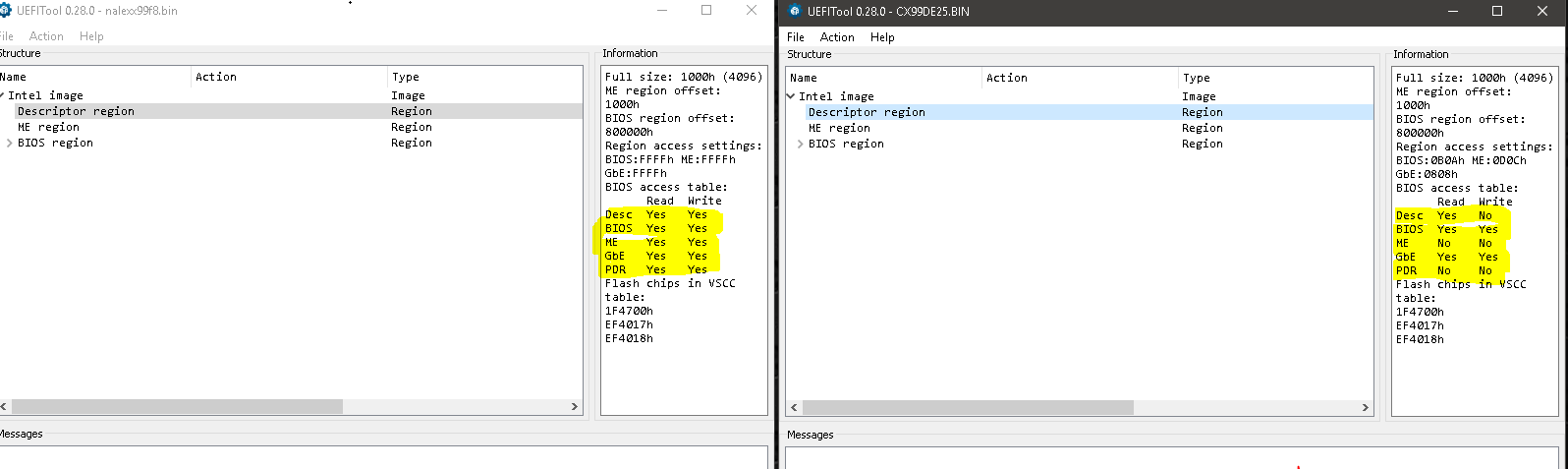Select BIOS region row in CX99DE25.BIN window
Image resolution: width=1568 pixels, height=469 pixels.
click(1079, 144)
